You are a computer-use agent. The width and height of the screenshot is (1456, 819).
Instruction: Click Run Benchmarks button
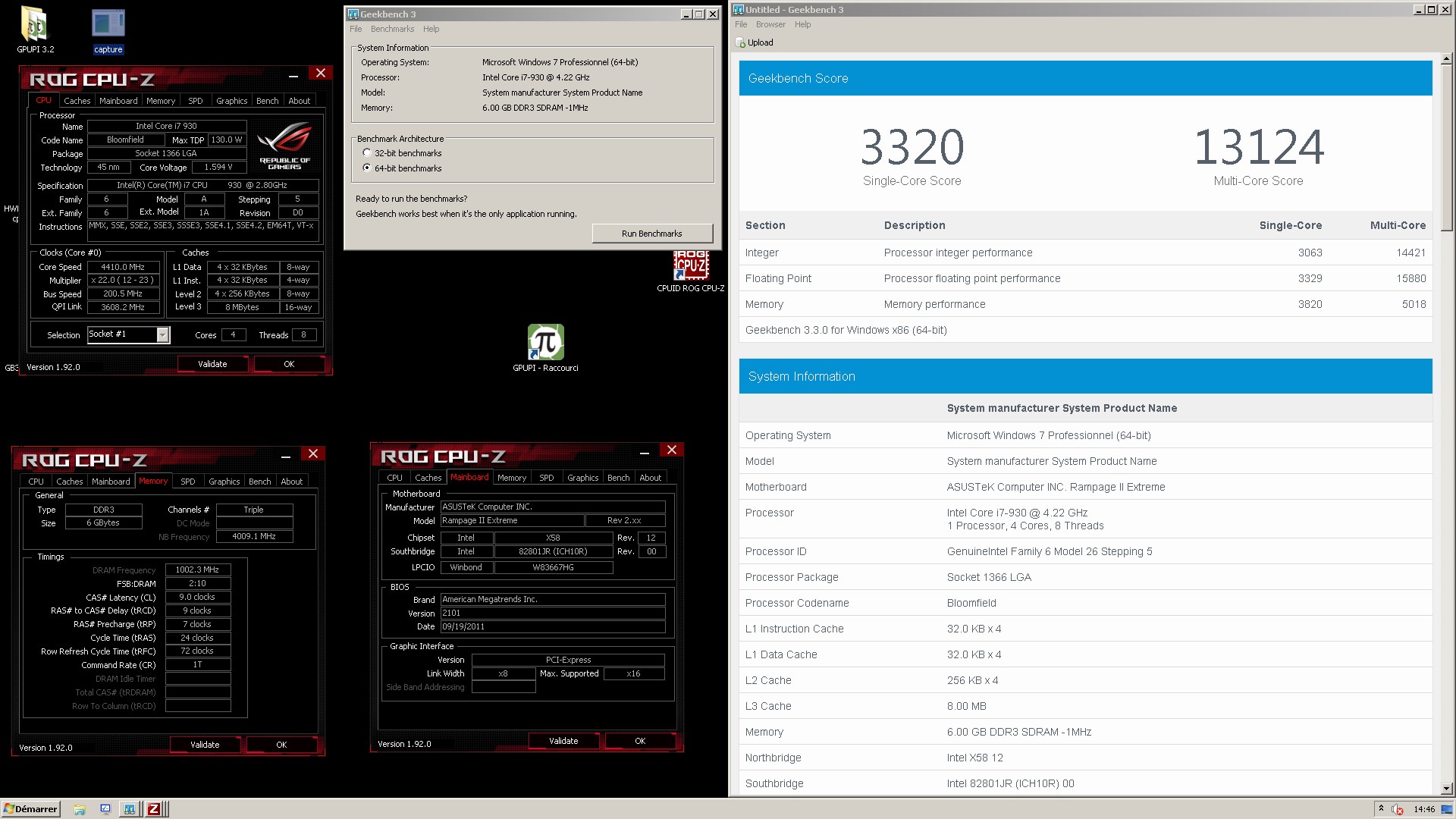[x=651, y=233]
